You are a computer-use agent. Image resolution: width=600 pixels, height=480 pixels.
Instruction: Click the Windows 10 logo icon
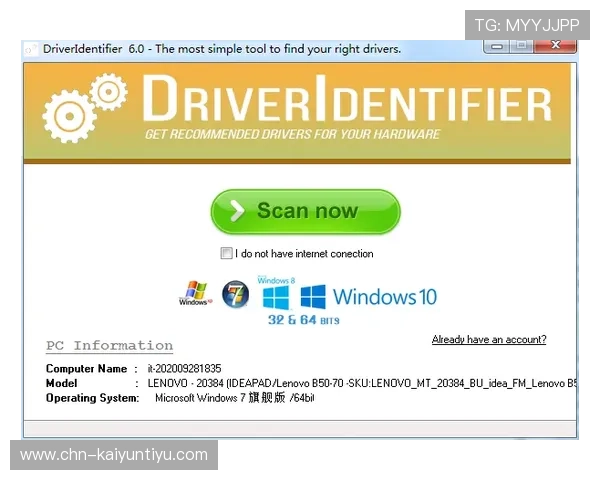tap(313, 297)
